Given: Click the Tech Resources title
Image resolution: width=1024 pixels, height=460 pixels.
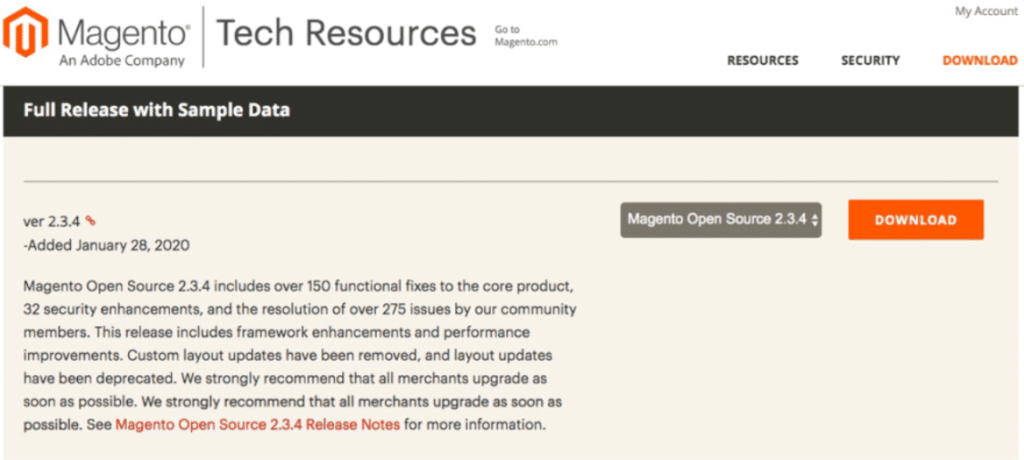Looking at the screenshot, I should (x=345, y=33).
